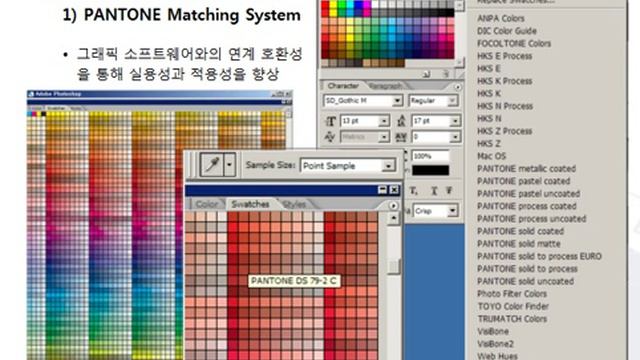Image resolution: width=640 pixels, height=360 pixels.
Task: Open the Character panel flyout menu button
Action: tap(457, 87)
